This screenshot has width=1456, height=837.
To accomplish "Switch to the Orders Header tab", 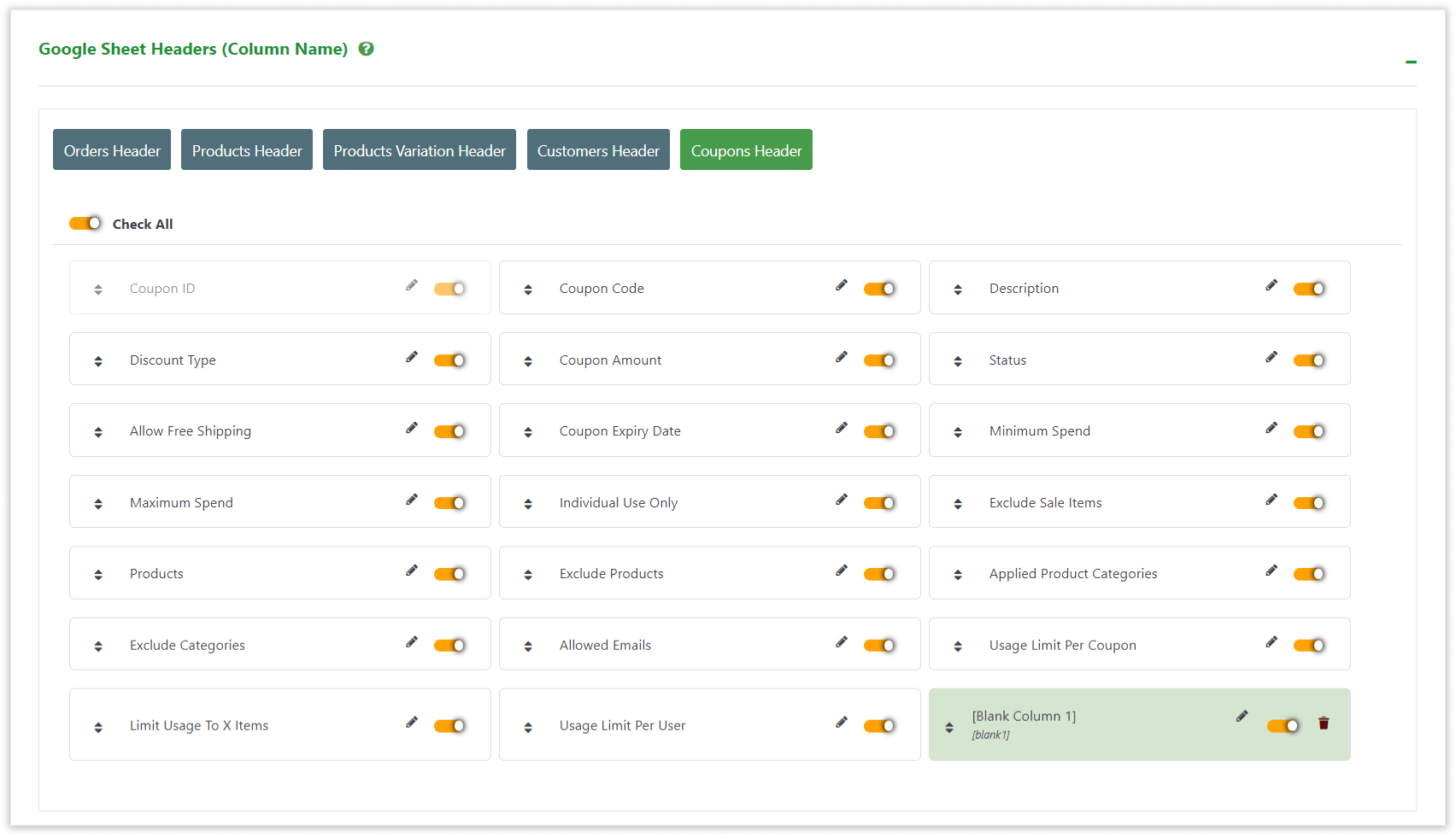I will [x=111, y=149].
